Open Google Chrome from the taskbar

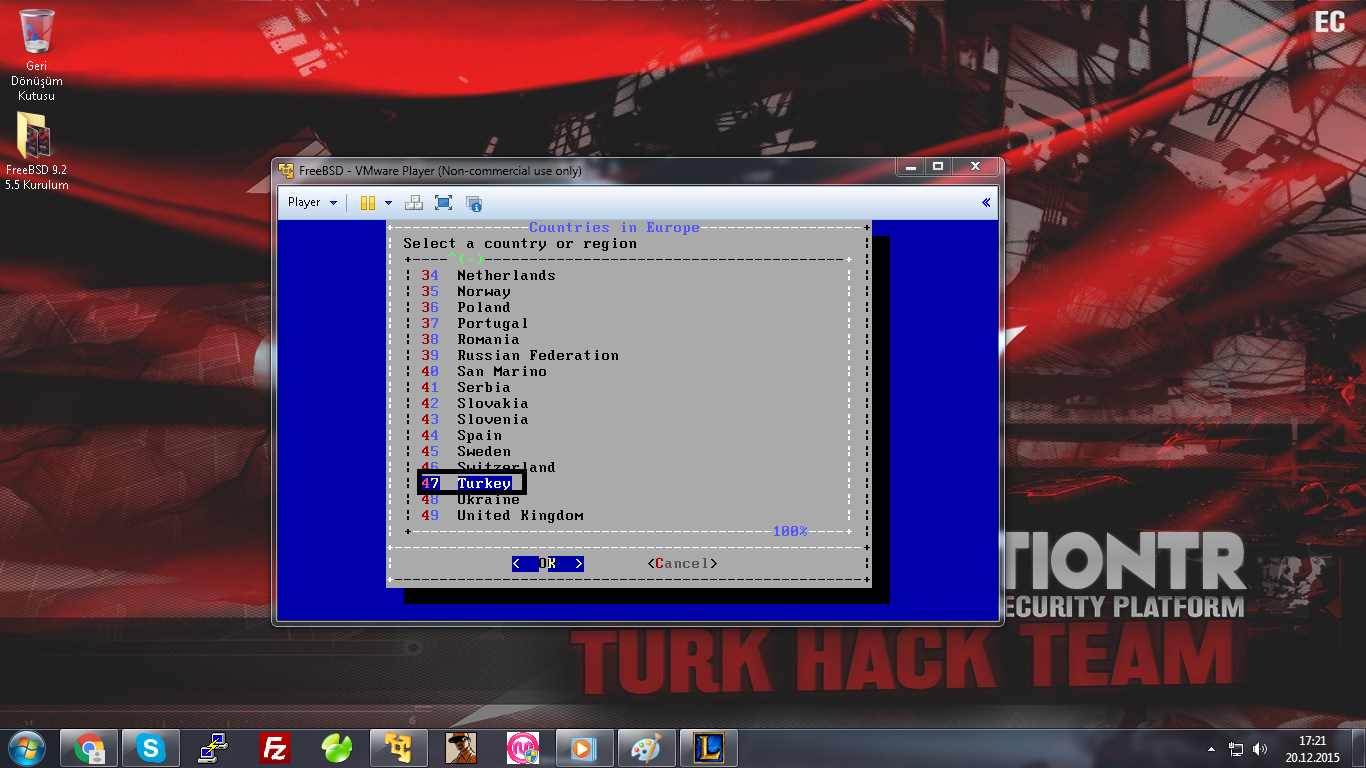coord(90,747)
